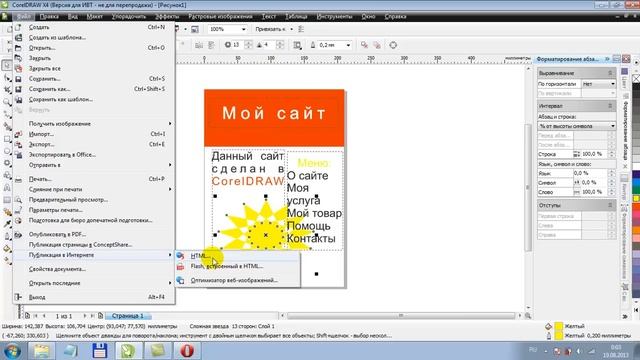Click the floppy disk icon in the taskbar
Viewport: 640px width, 360px height.
[x=100, y=351]
